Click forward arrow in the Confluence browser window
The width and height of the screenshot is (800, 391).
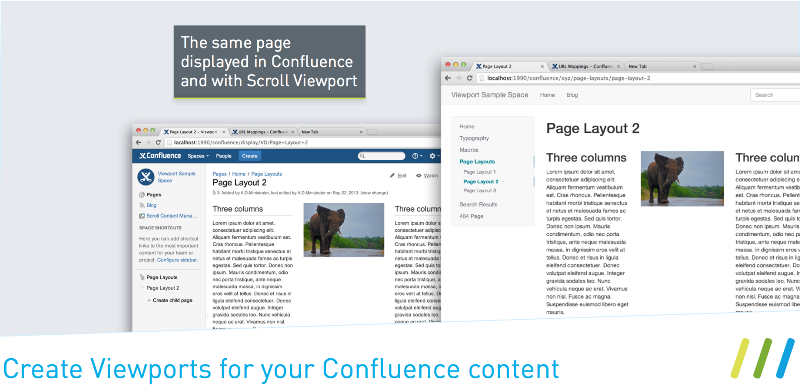(x=148, y=142)
